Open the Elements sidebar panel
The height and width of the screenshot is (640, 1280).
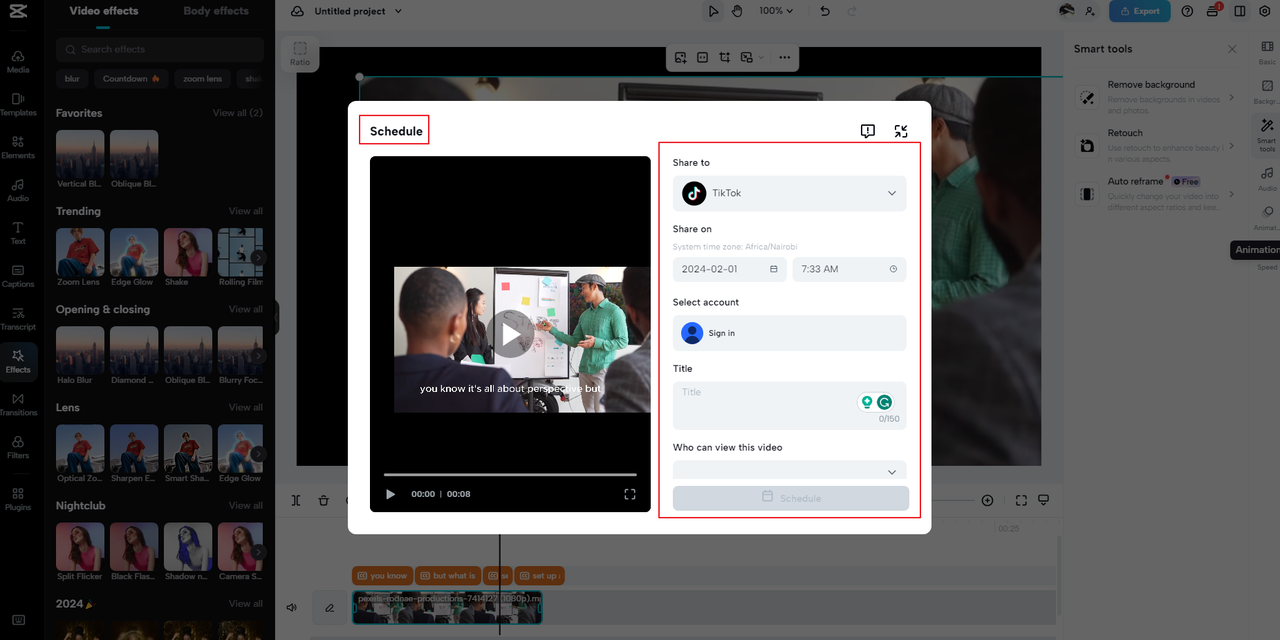[18, 147]
